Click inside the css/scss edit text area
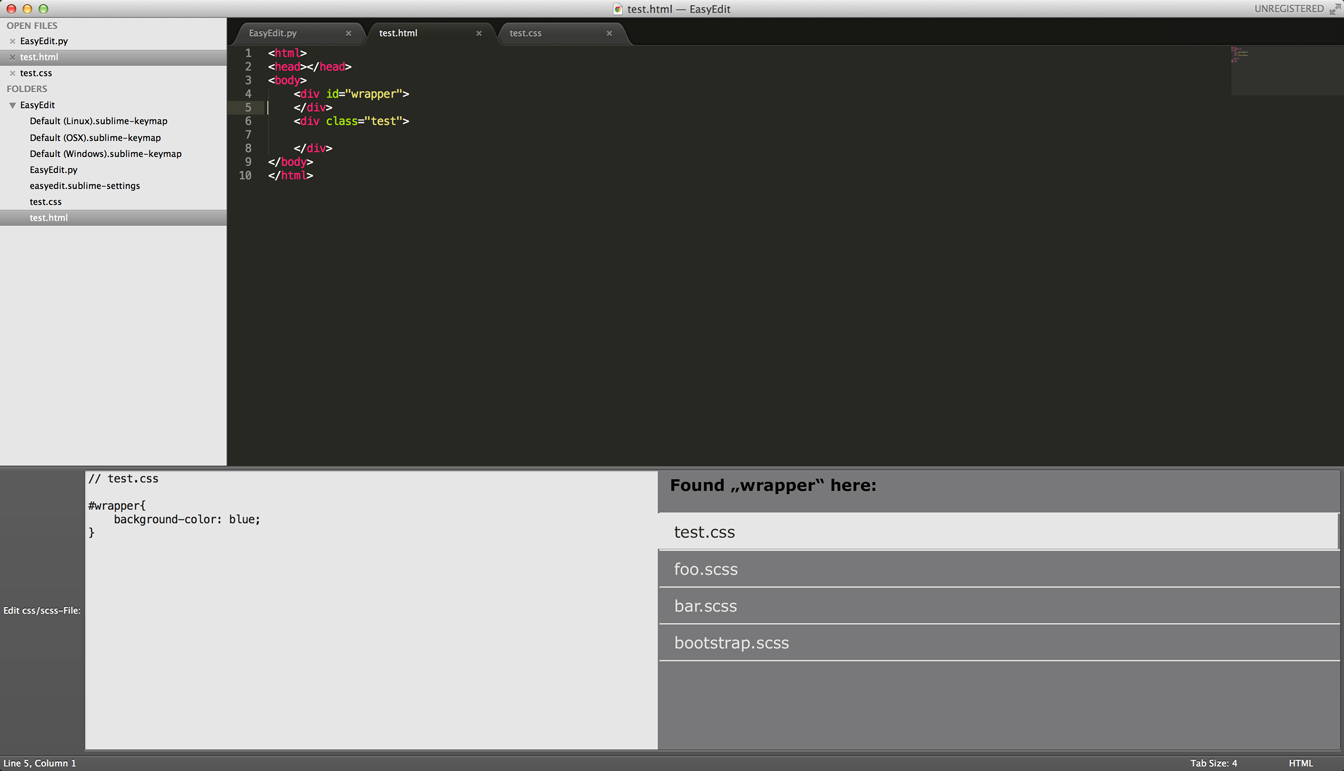The image size is (1344, 771). pyautogui.click(x=371, y=610)
